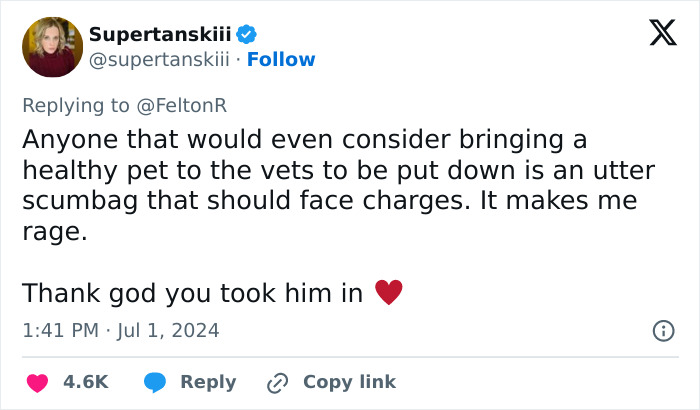
Task: Like the tweet with the pink heart icon
Action: tap(37, 382)
